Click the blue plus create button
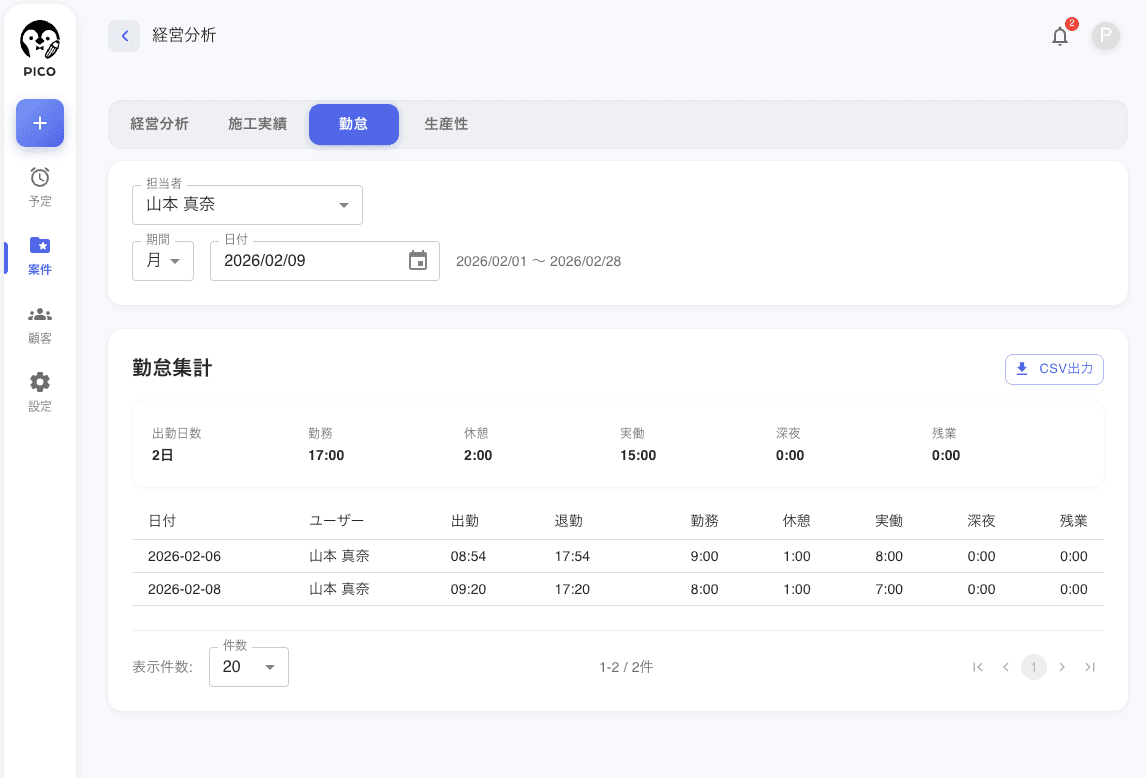 click(40, 123)
